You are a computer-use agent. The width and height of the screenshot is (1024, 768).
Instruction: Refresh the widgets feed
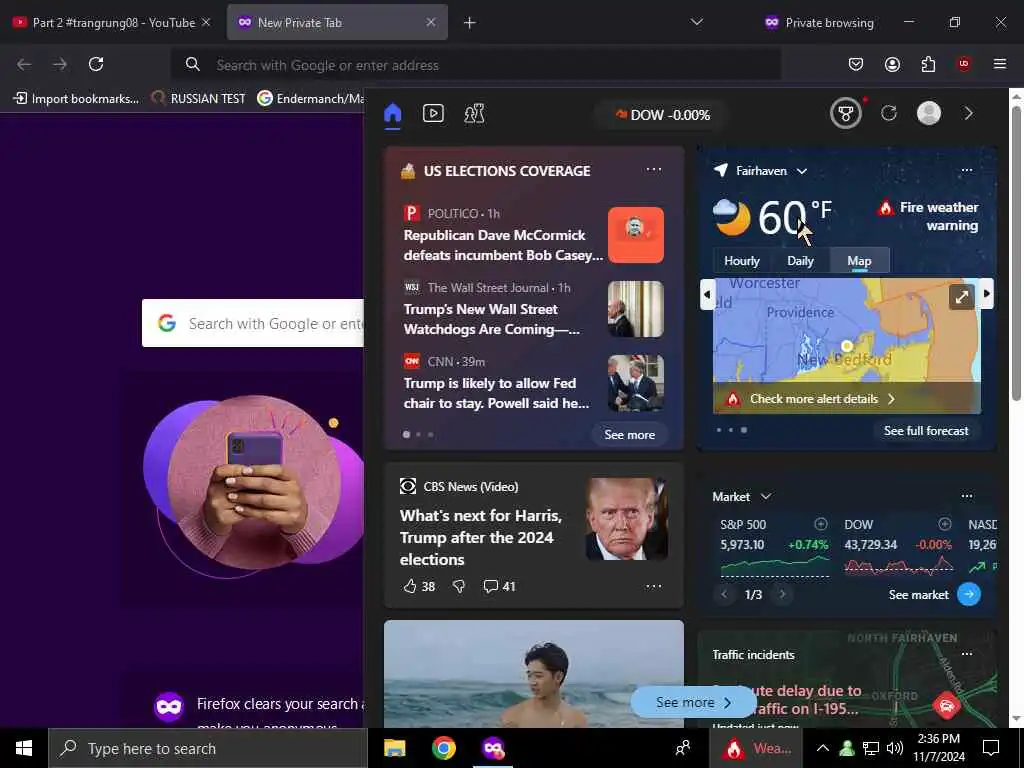pyautogui.click(x=889, y=114)
